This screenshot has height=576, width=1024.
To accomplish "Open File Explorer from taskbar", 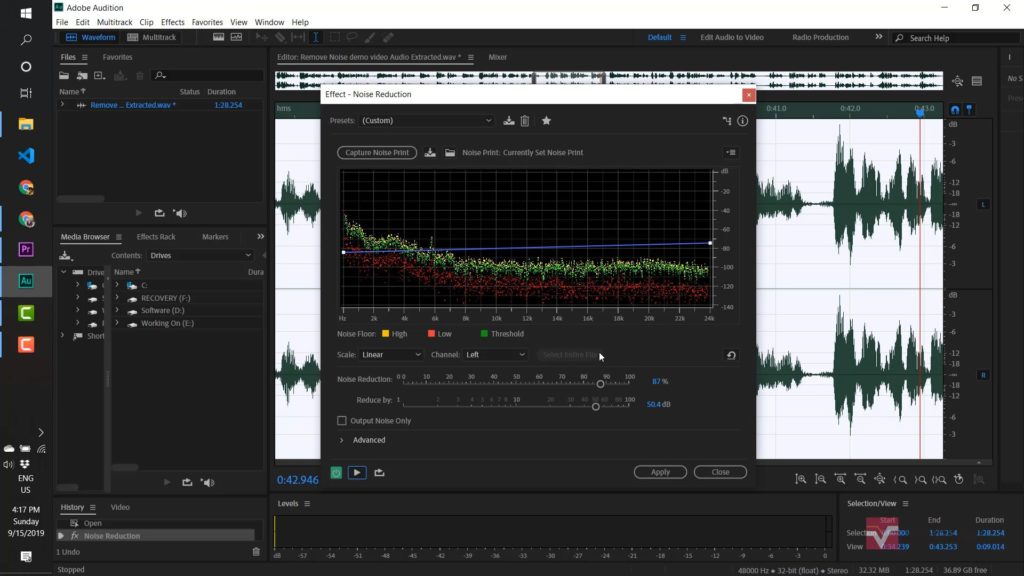I will click(26, 124).
